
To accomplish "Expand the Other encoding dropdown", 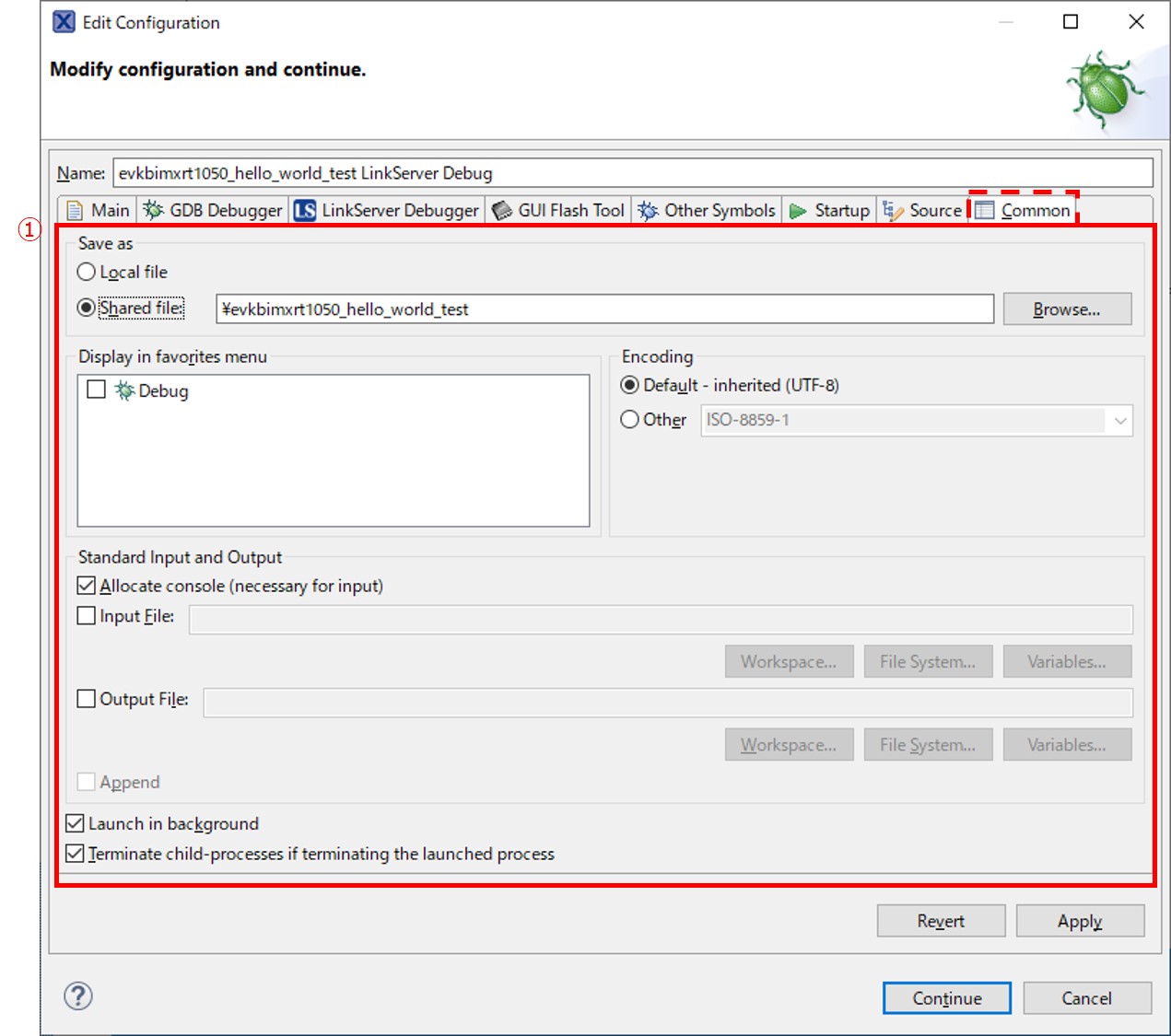I will [x=1119, y=421].
